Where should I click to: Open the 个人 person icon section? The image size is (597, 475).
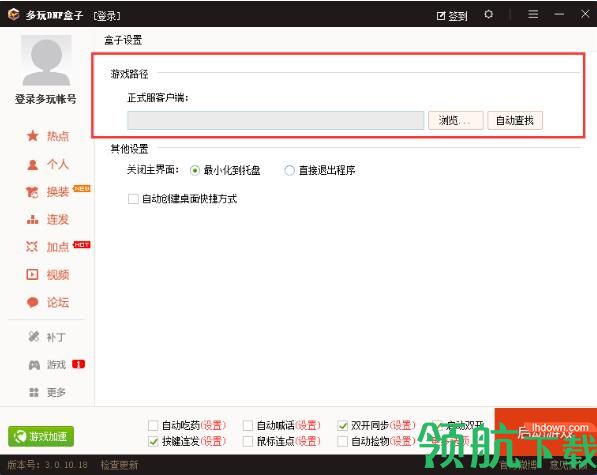tap(48, 164)
